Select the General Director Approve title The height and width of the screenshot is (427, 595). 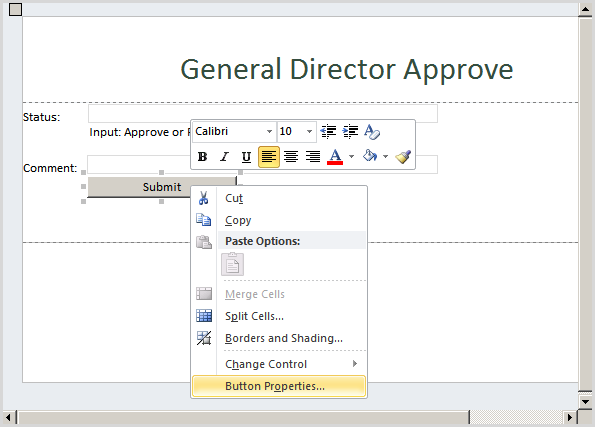tap(346, 70)
